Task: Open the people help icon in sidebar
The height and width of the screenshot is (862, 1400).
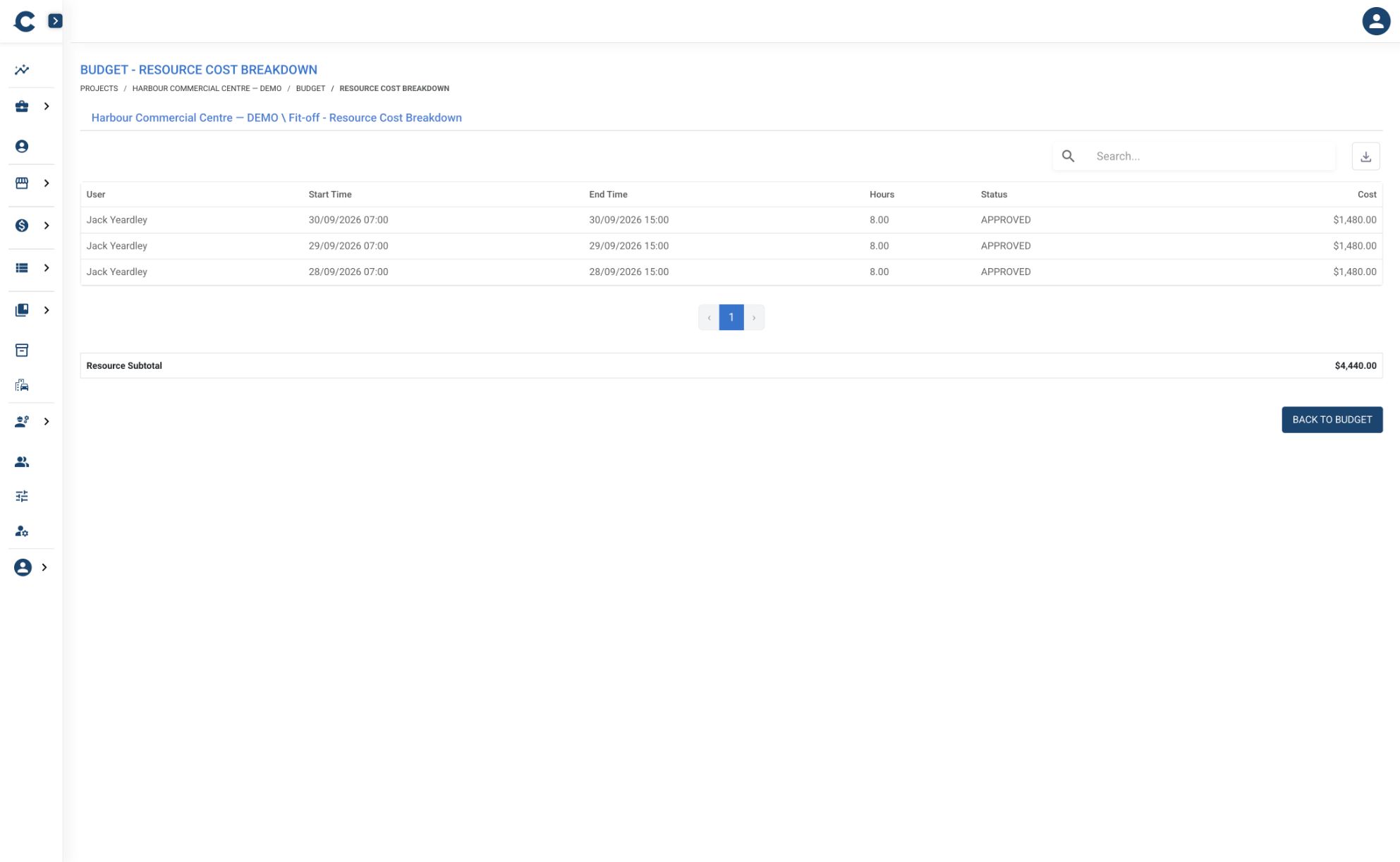Action: pyautogui.click(x=22, y=422)
